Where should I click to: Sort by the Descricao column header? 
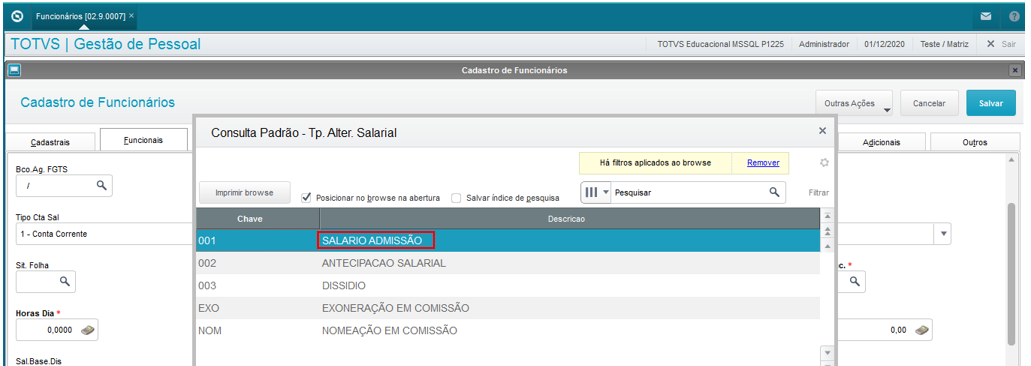[x=569, y=219]
